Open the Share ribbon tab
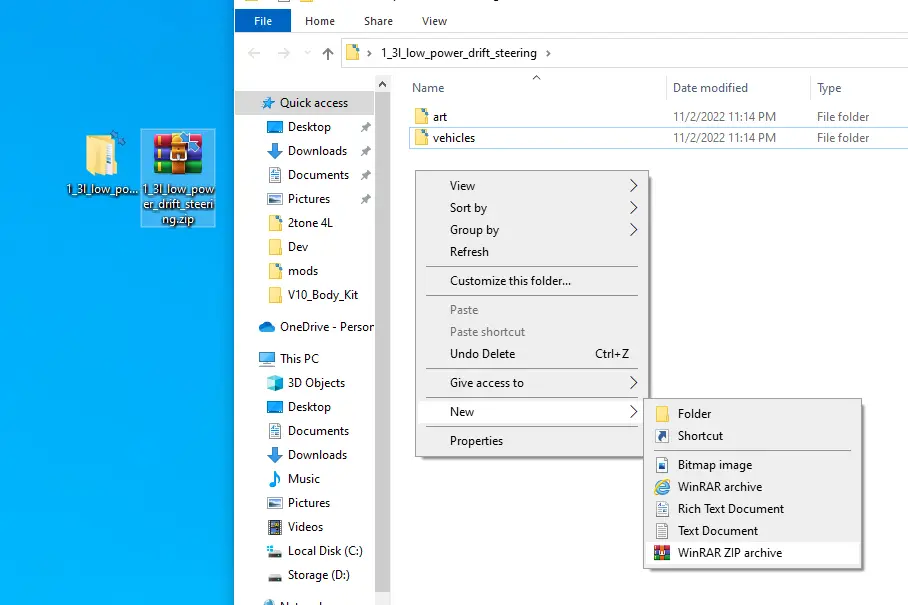The height and width of the screenshot is (605, 908). click(378, 21)
